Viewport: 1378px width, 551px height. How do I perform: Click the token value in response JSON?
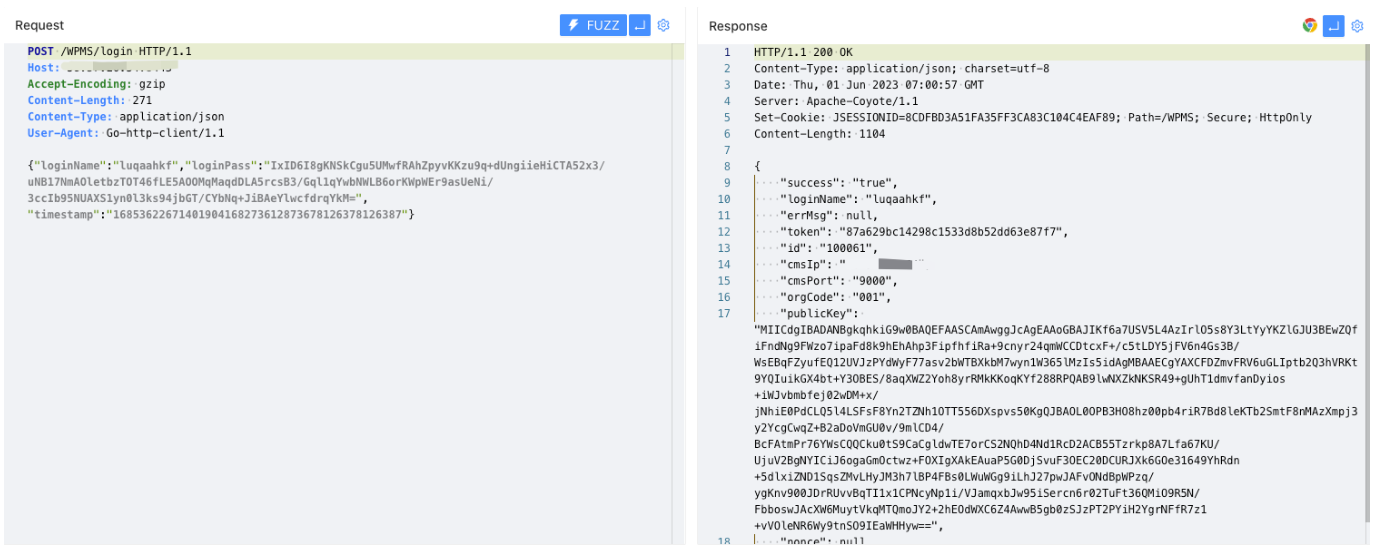[953, 232]
